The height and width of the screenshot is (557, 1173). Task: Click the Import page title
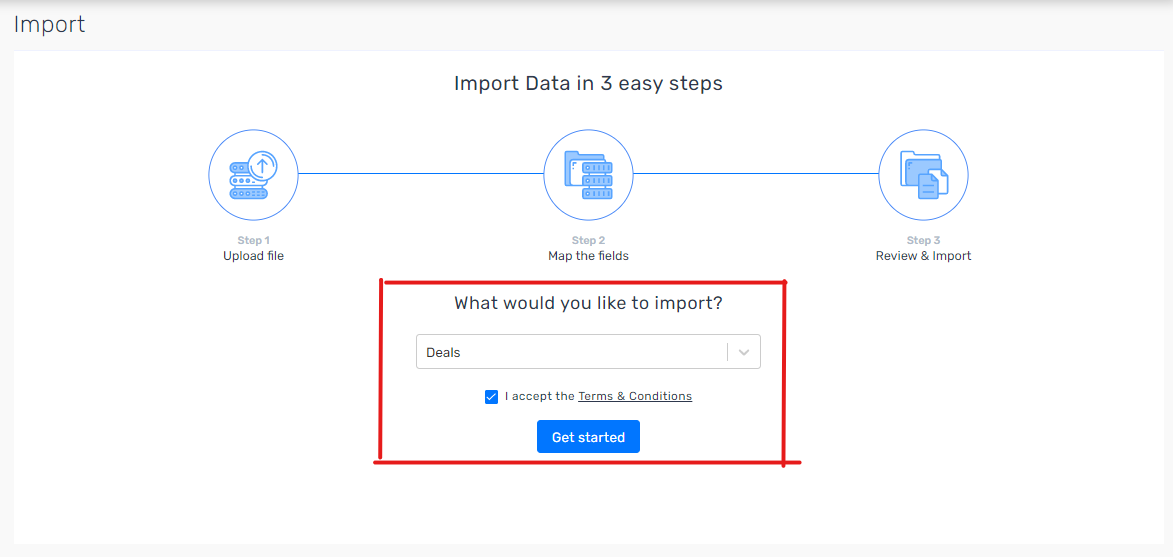pos(49,24)
